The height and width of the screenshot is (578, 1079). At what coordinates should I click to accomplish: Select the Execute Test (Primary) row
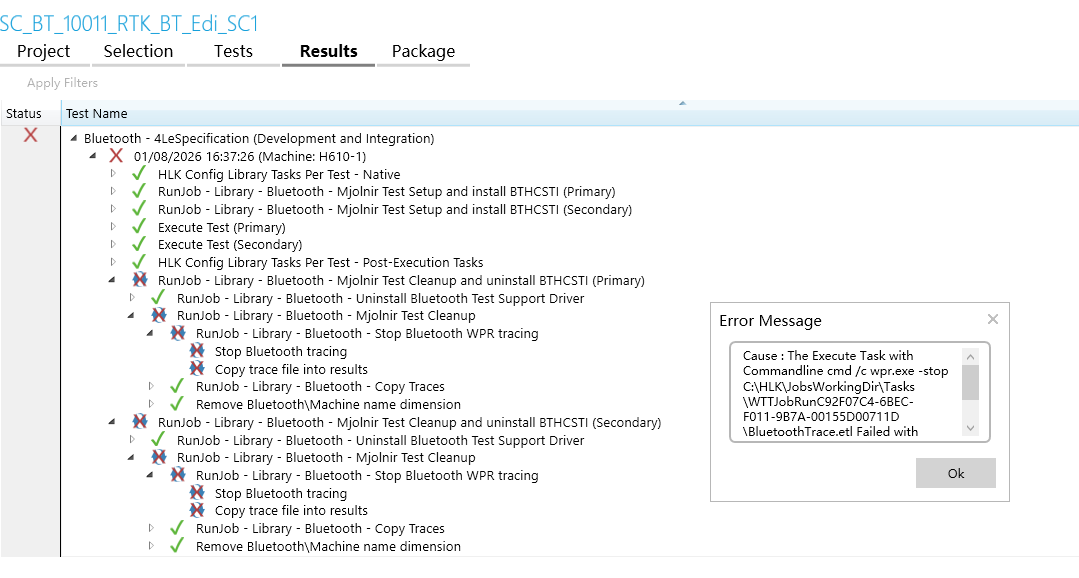(x=222, y=227)
